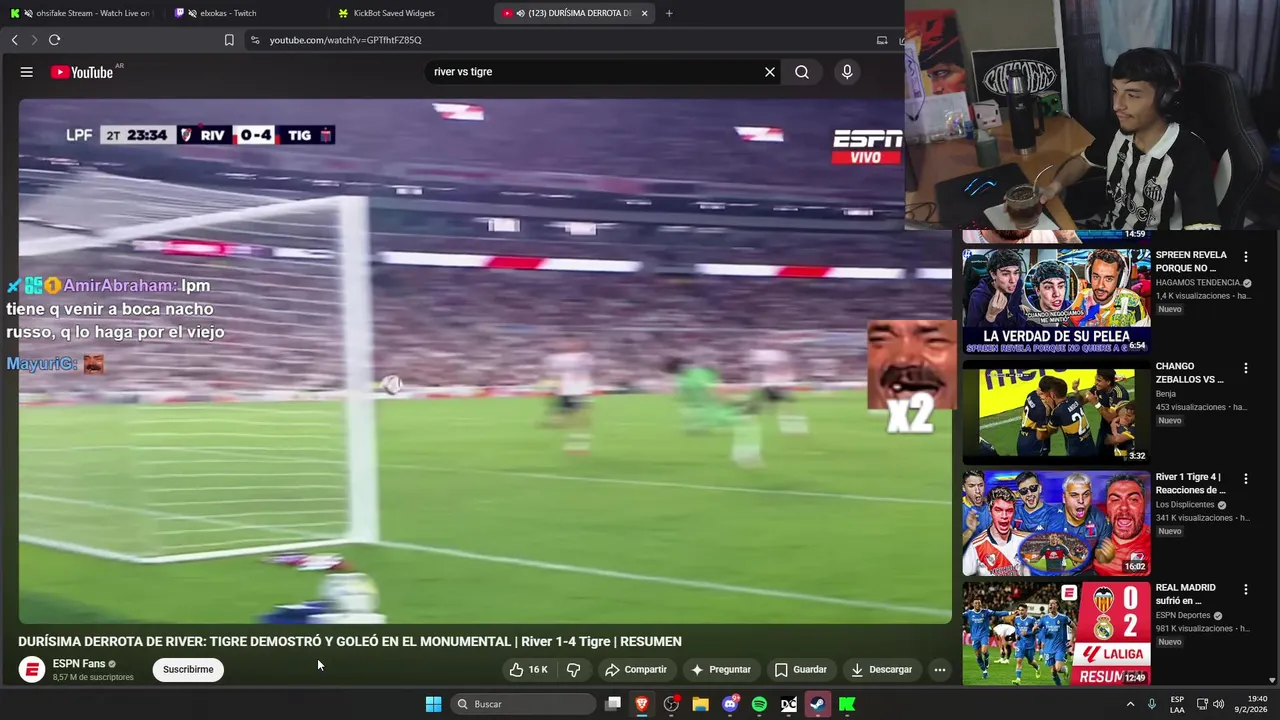
Task: Open options menu for SPREEN REVELA video
Action: 1245,257
